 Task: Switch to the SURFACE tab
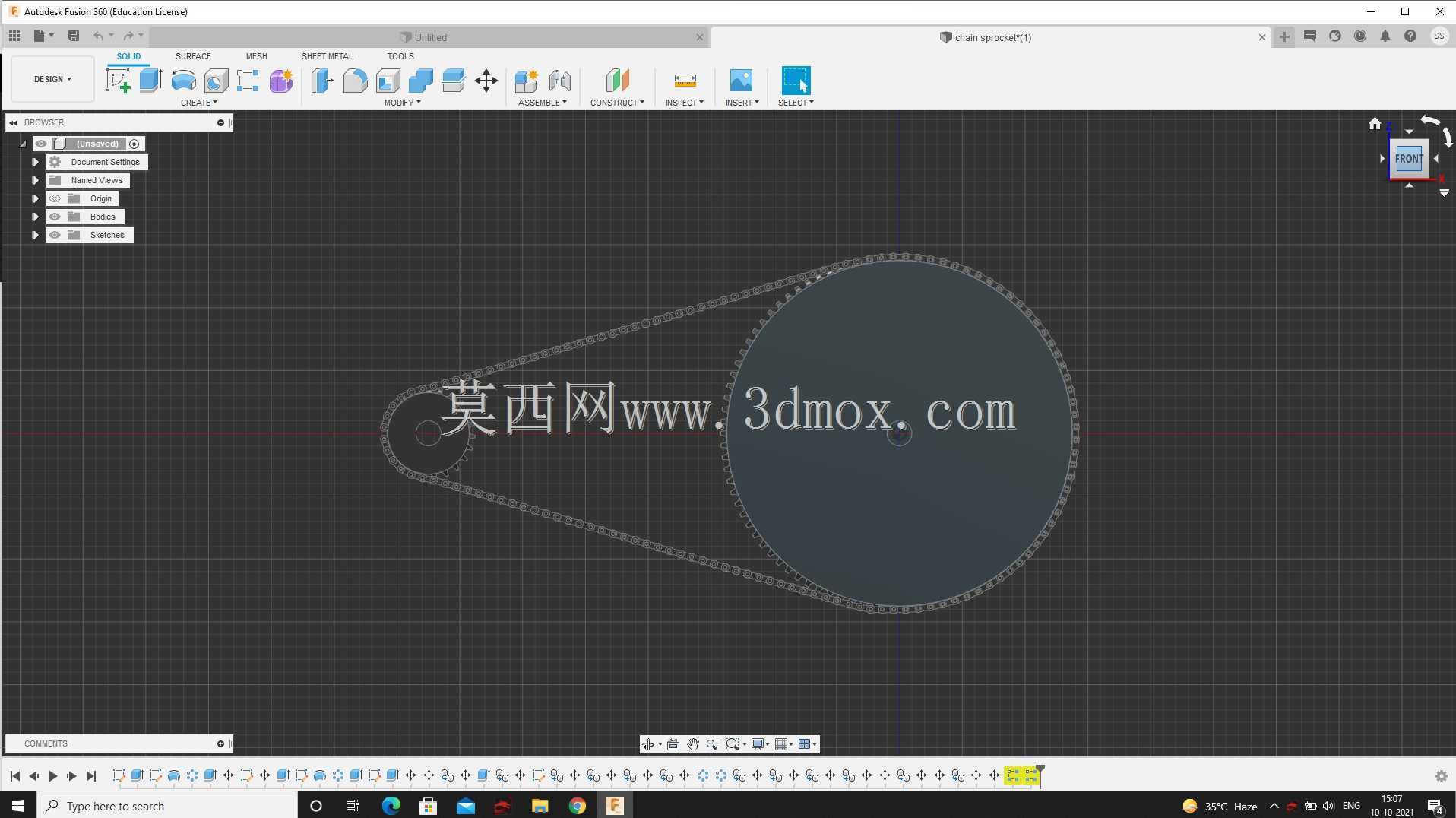pyautogui.click(x=193, y=56)
